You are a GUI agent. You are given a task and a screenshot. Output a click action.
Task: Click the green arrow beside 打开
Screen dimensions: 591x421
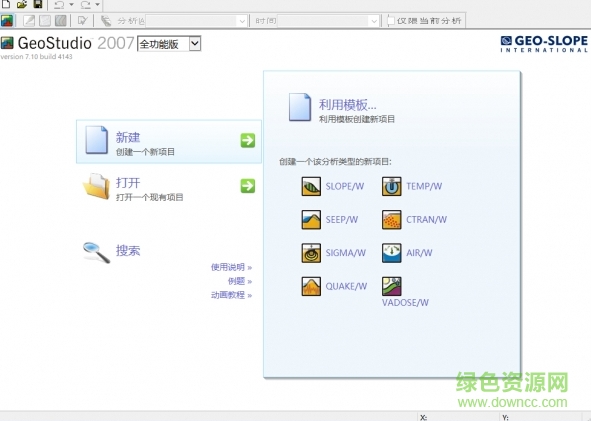point(248,186)
